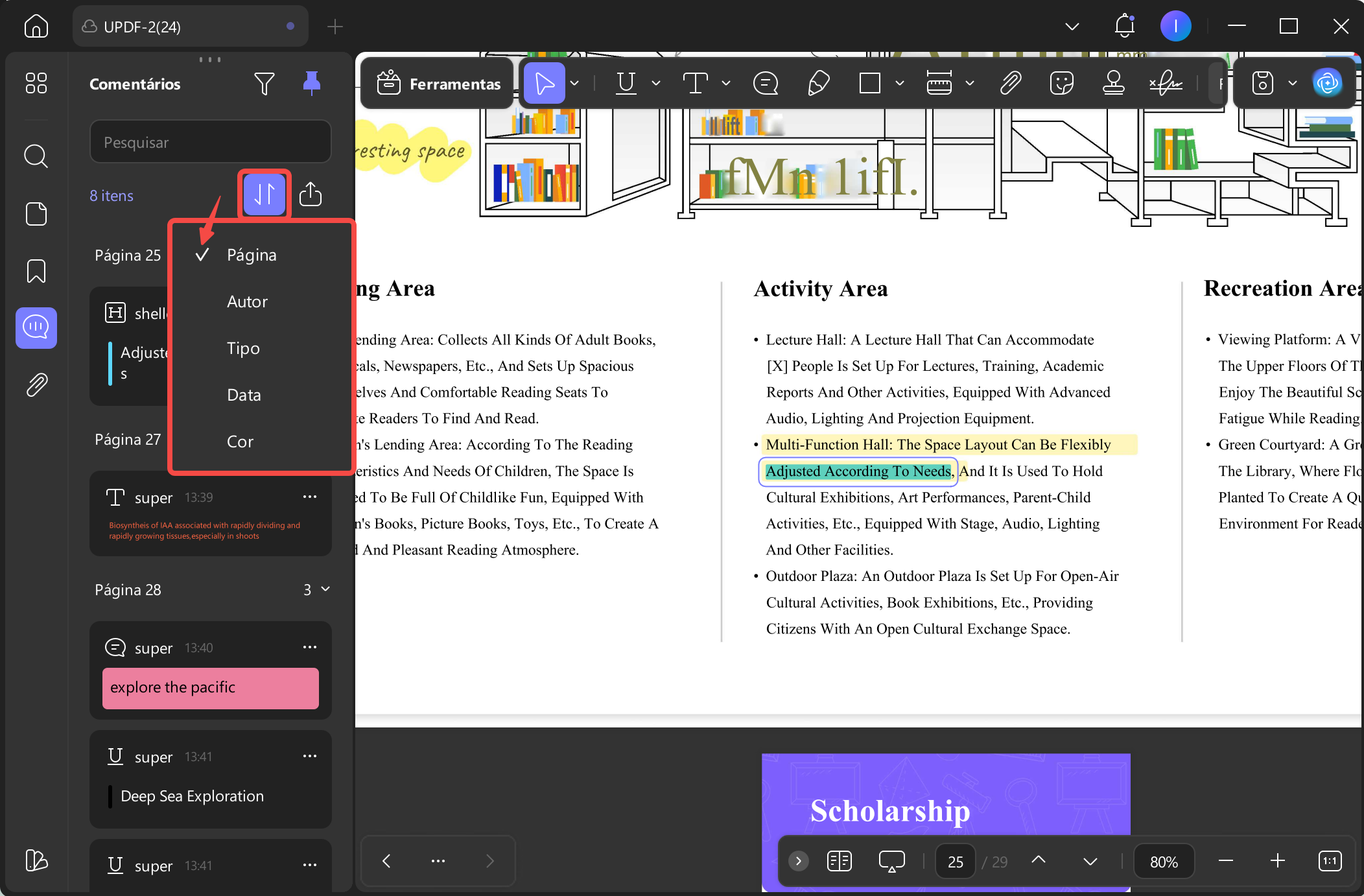Open the stamp tool
Image resolution: width=1364 pixels, height=896 pixels.
pos(1114,83)
